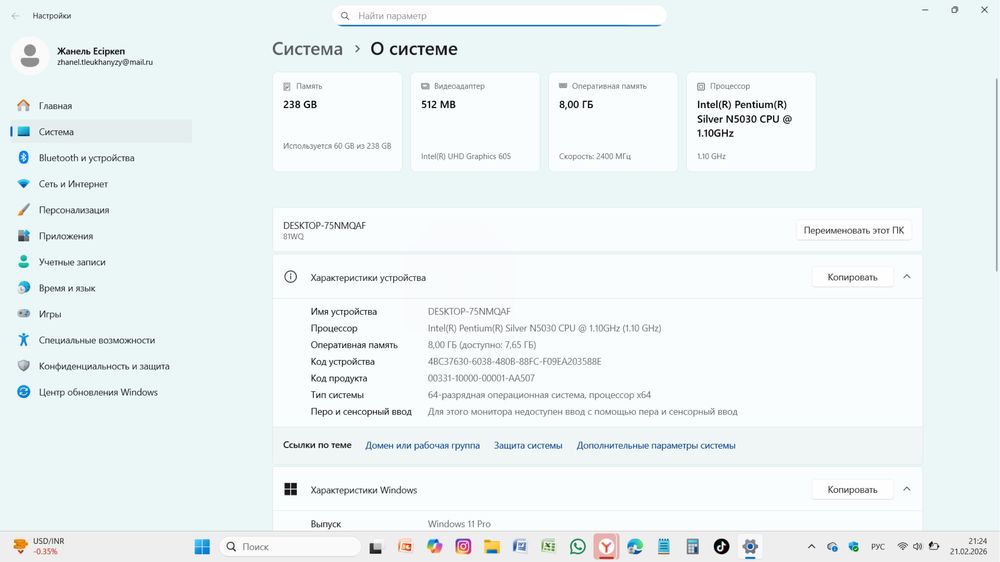Click device code 4BC37630-6038-480B text
The width and height of the screenshot is (1000, 562).
(x=514, y=361)
